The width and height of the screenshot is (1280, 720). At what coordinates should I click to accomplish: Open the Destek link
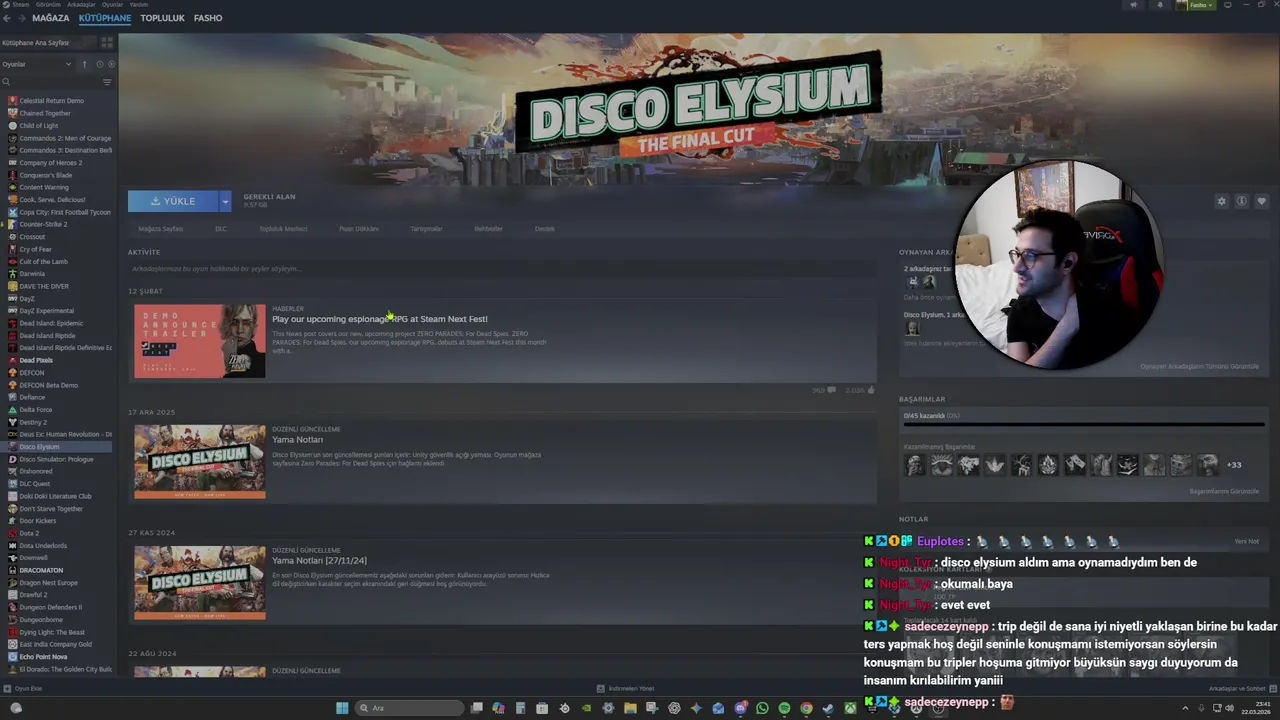(x=544, y=229)
